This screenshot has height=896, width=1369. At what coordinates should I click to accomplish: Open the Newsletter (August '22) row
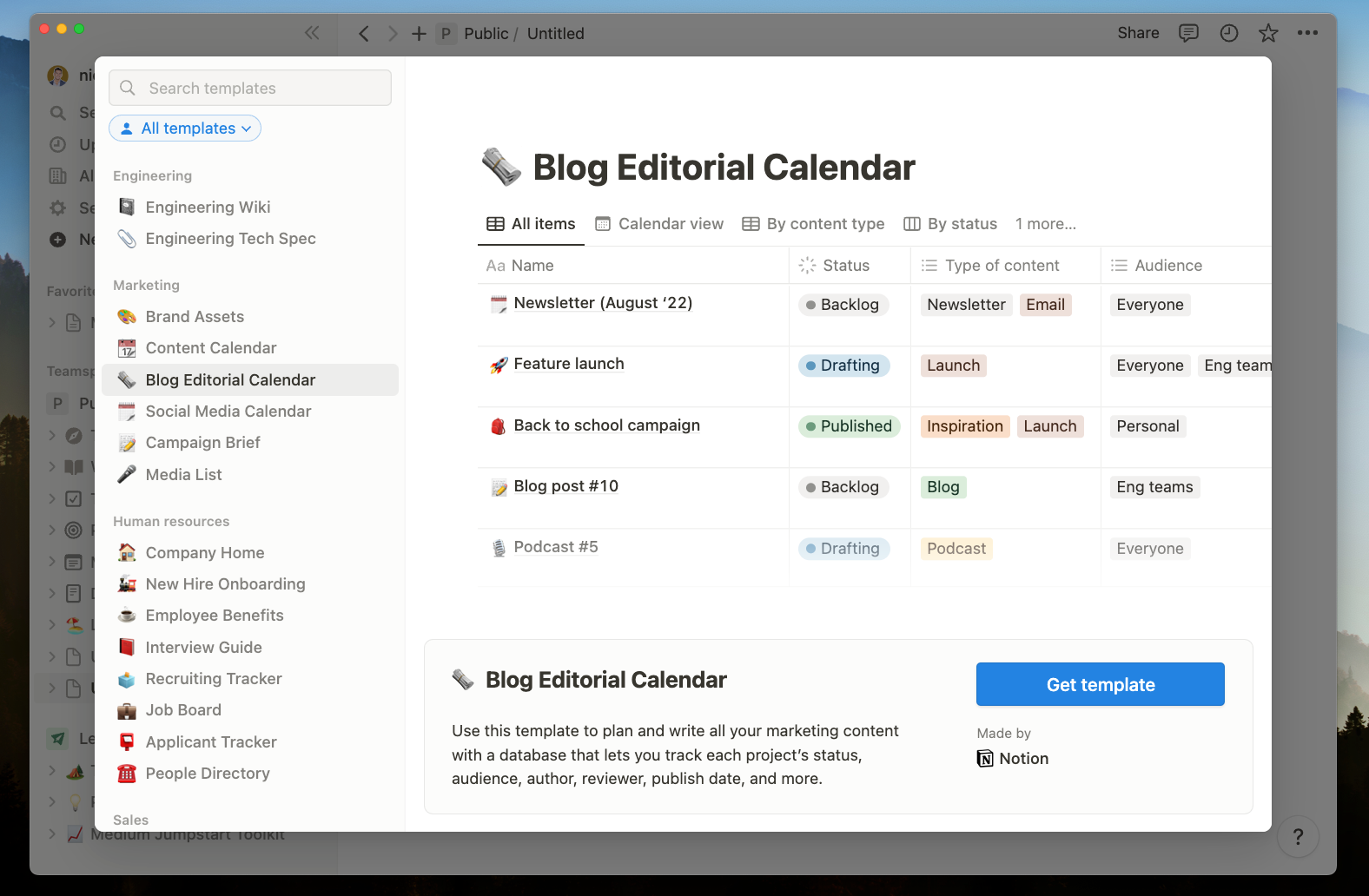[x=603, y=303]
